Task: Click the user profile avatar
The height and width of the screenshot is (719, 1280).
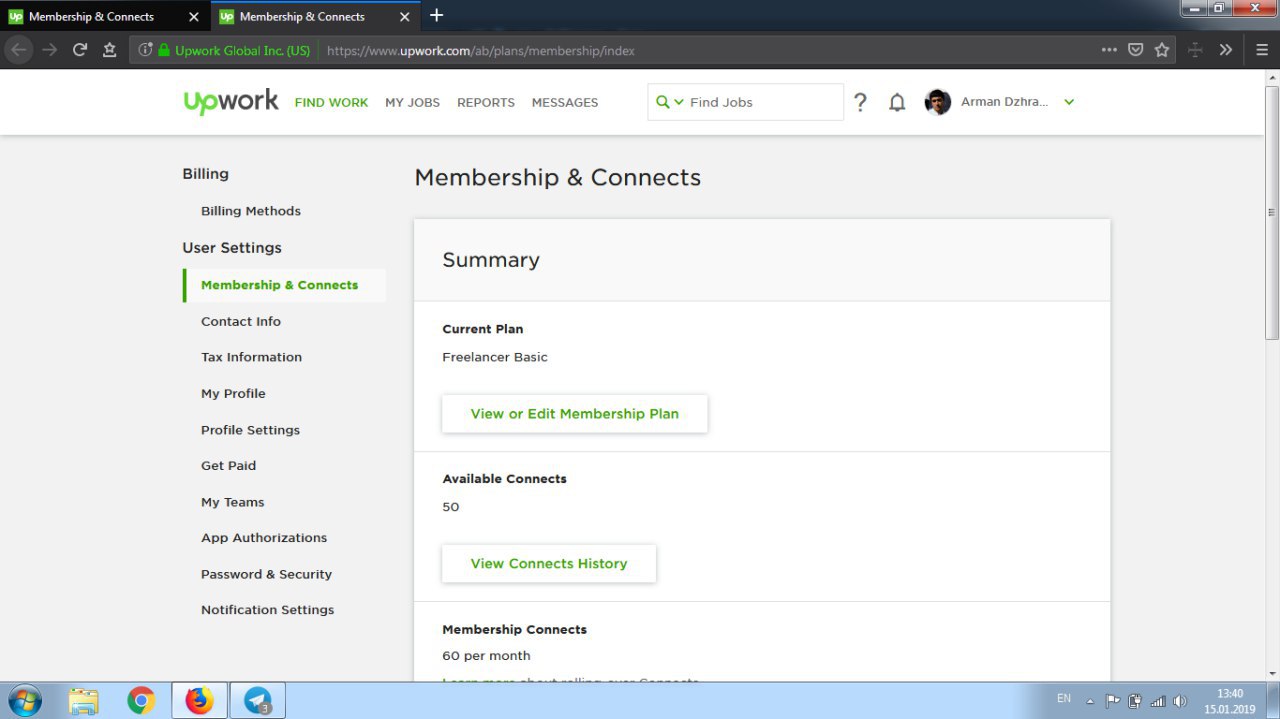Action: (938, 102)
